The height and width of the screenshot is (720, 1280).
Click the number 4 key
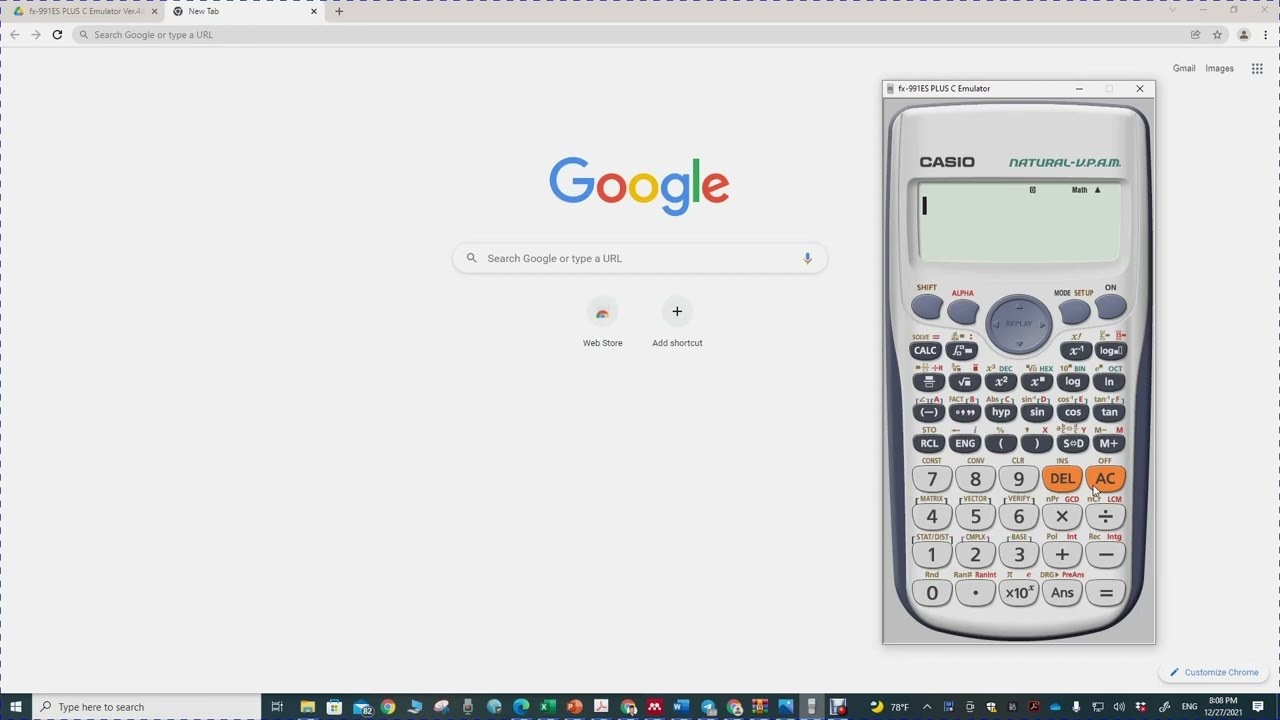(932, 517)
